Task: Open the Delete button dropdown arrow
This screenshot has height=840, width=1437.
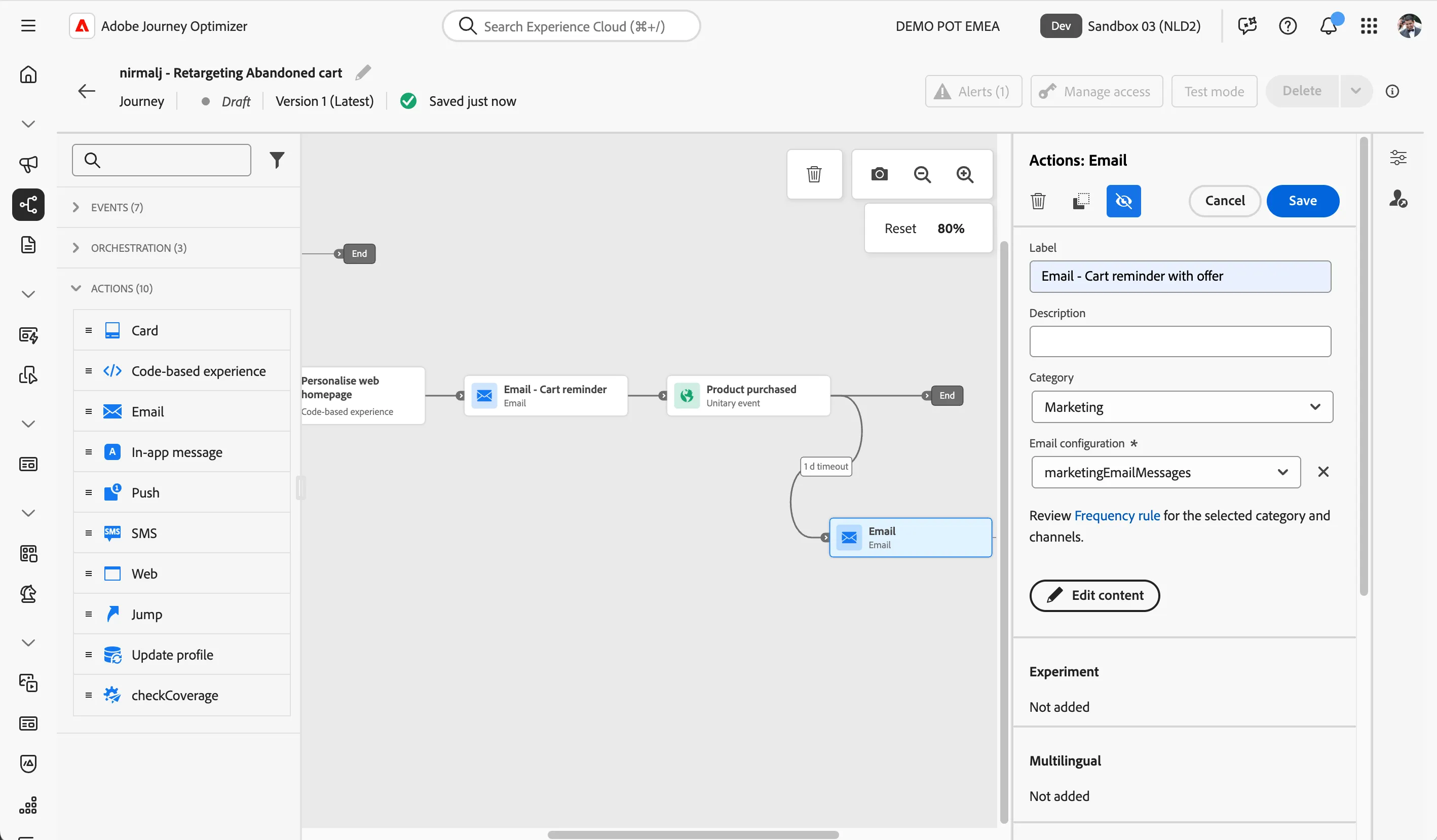Action: pyautogui.click(x=1355, y=91)
